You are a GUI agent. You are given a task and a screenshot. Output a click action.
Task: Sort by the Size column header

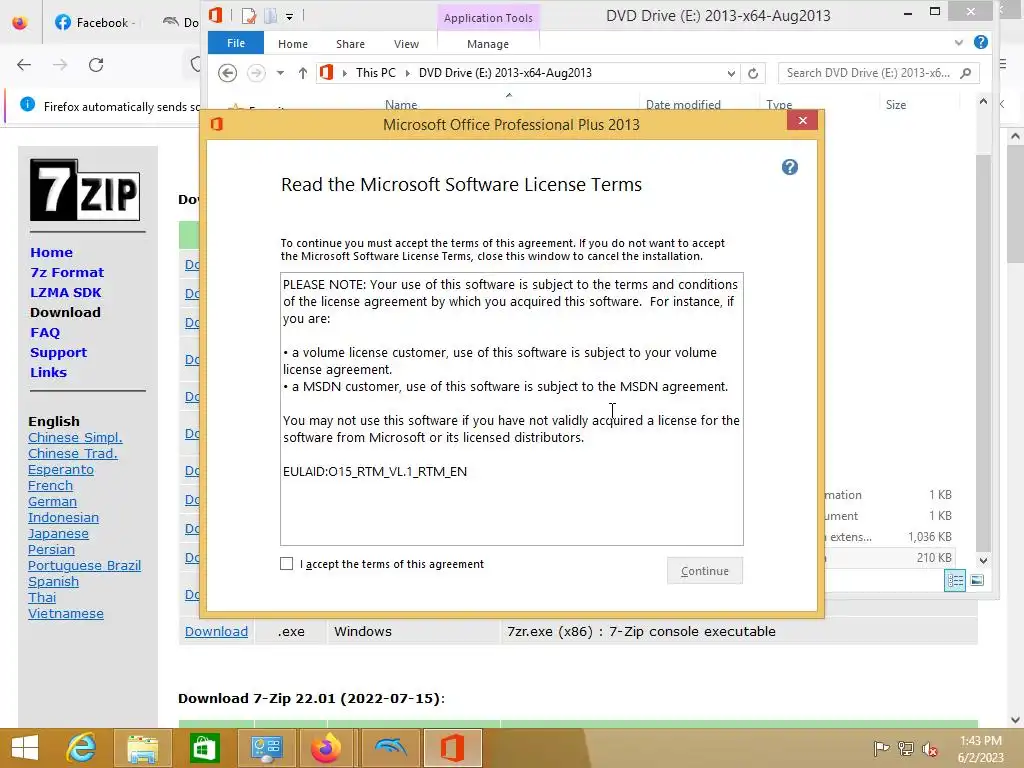pyautogui.click(x=895, y=104)
